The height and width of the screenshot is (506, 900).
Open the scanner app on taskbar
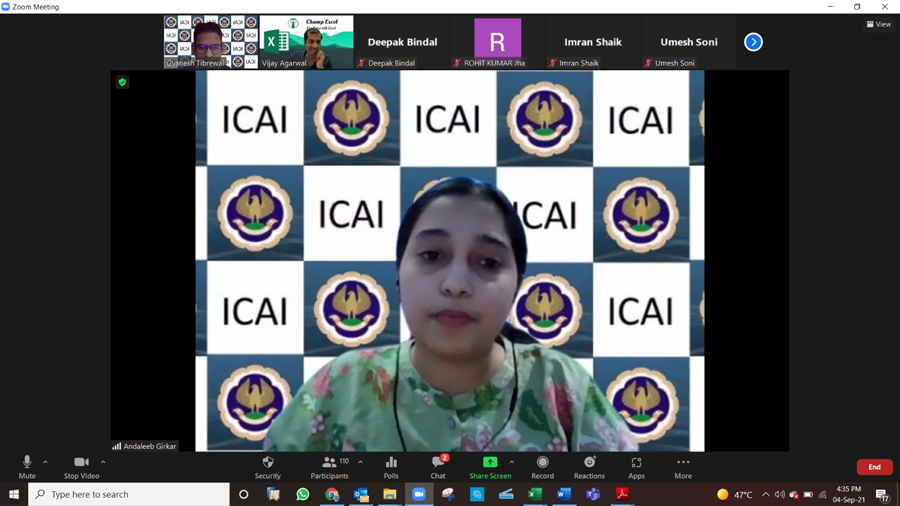(506, 494)
